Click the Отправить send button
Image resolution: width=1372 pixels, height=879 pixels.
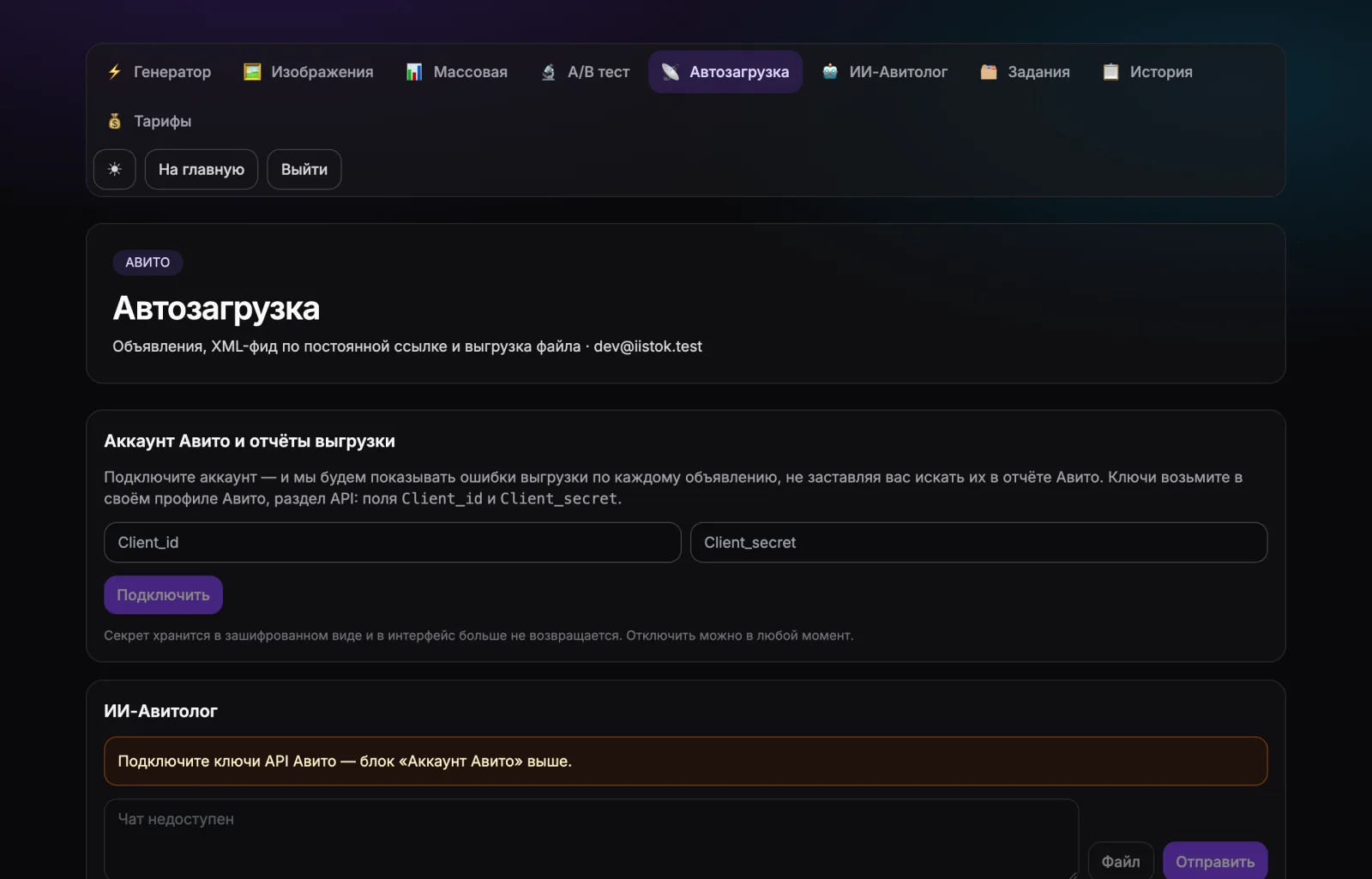(x=1215, y=861)
